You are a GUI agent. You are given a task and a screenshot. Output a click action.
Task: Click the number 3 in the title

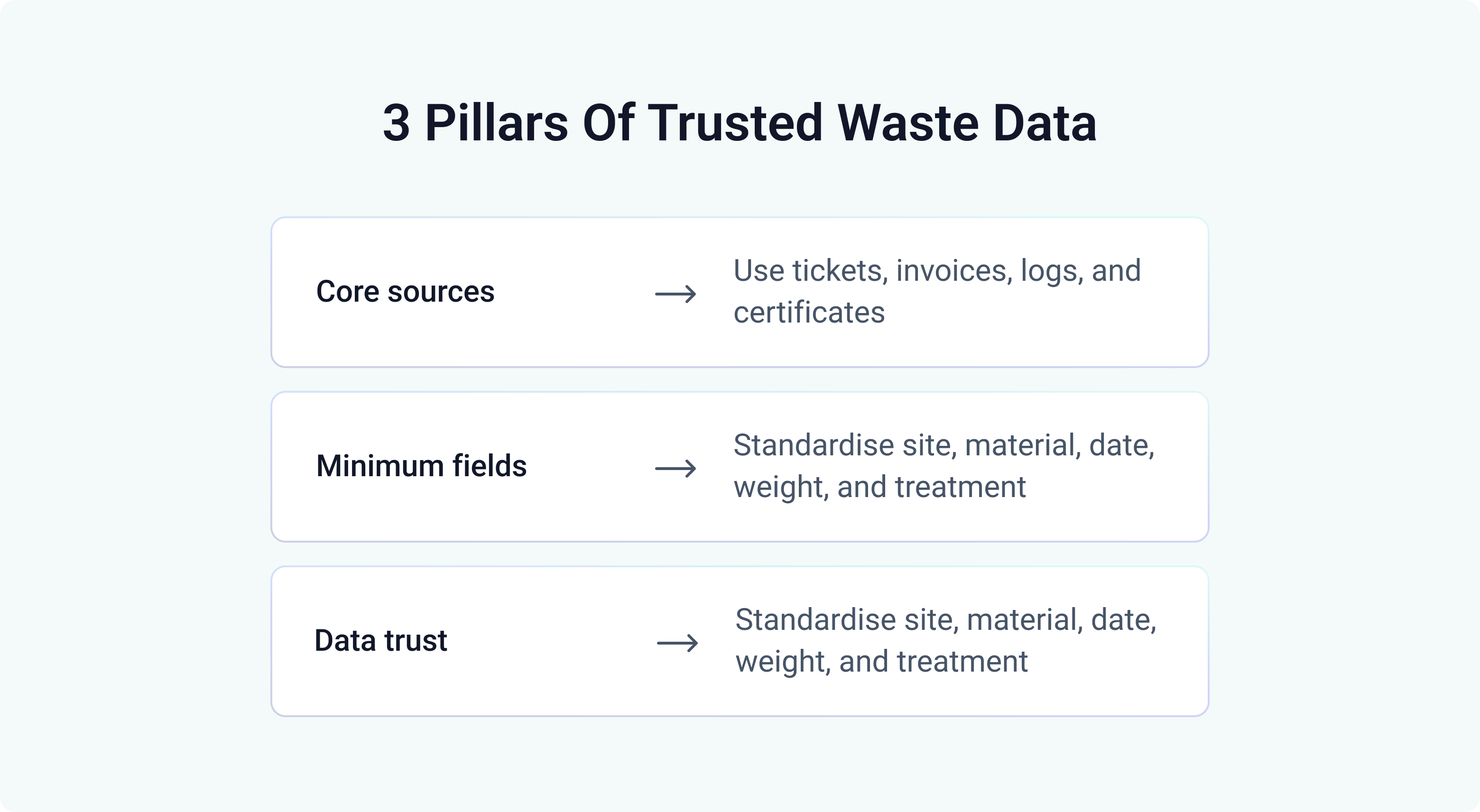[x=397, y=122]
